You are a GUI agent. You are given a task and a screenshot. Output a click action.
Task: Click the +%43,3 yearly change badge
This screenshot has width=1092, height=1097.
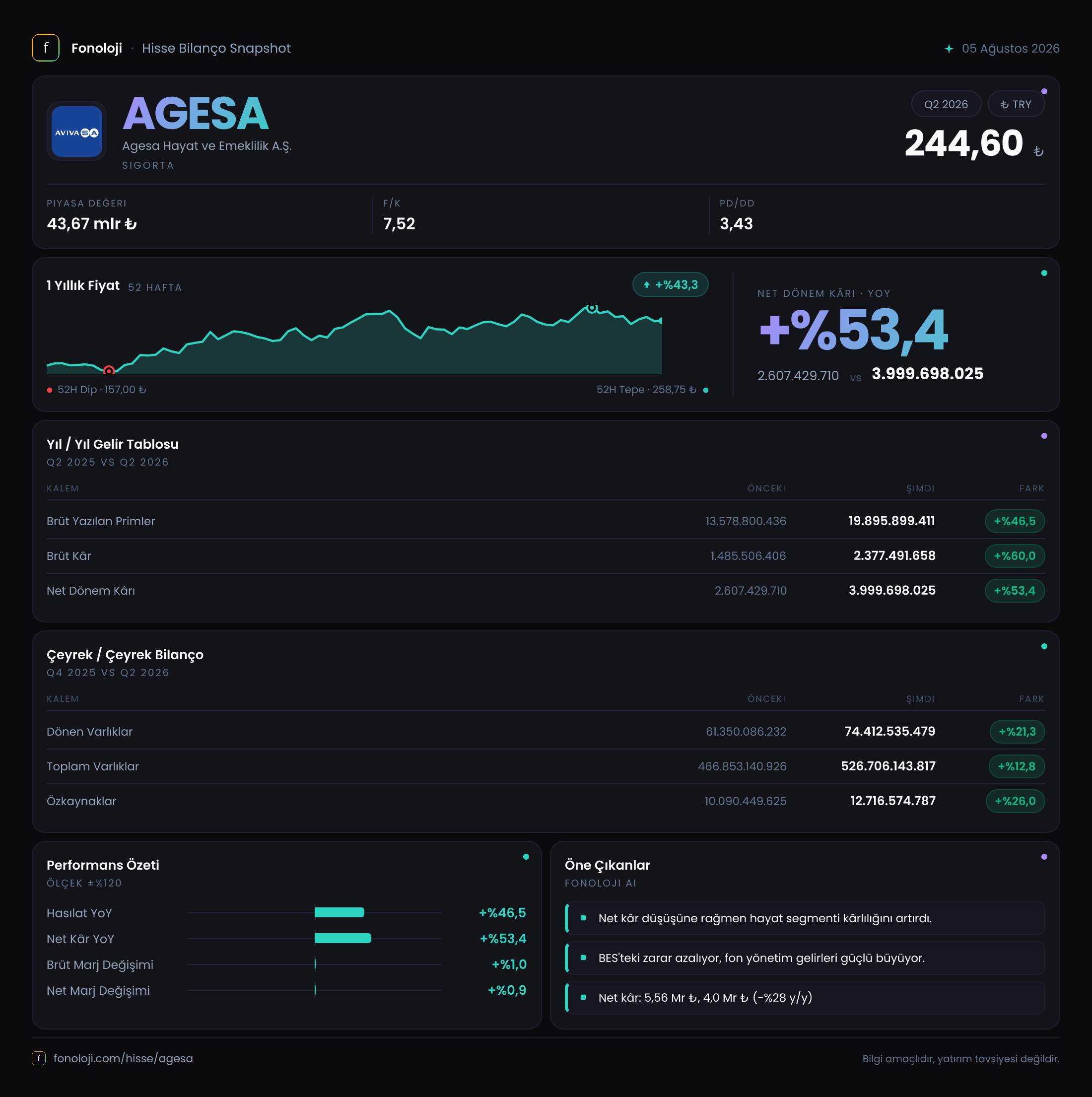(x=670, y=284)
